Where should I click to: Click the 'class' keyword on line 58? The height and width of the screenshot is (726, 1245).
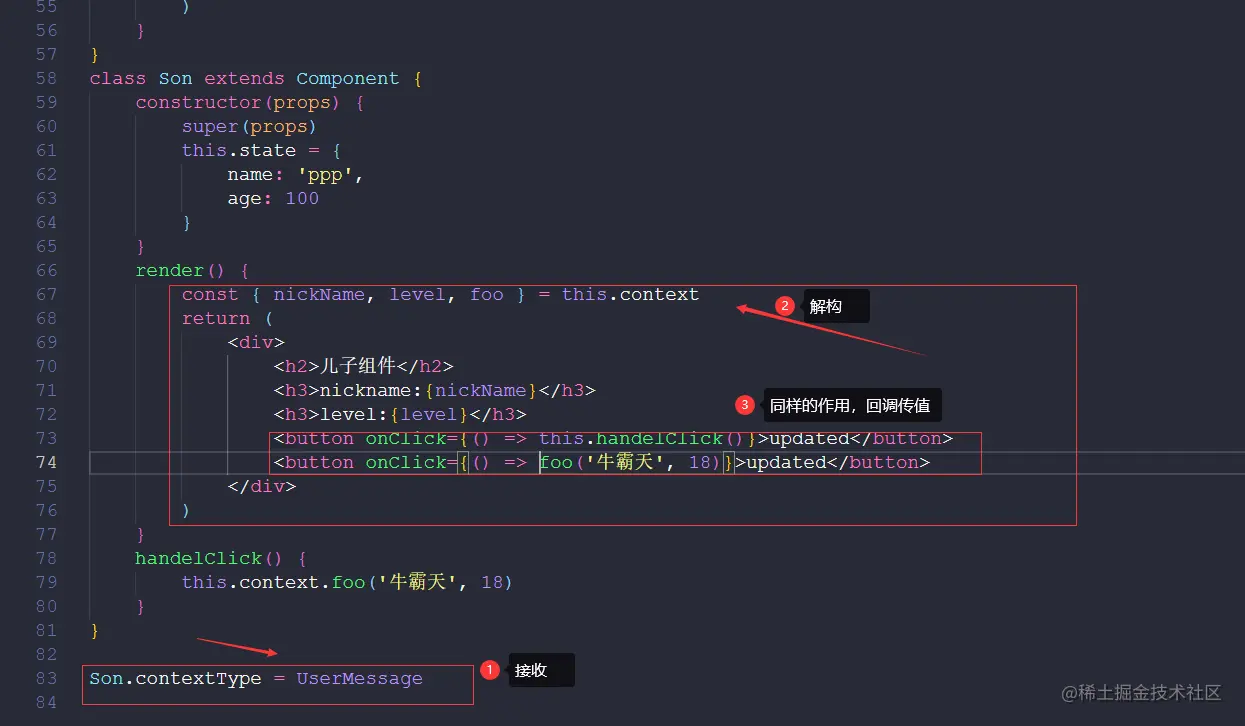(x=118, y=78)
